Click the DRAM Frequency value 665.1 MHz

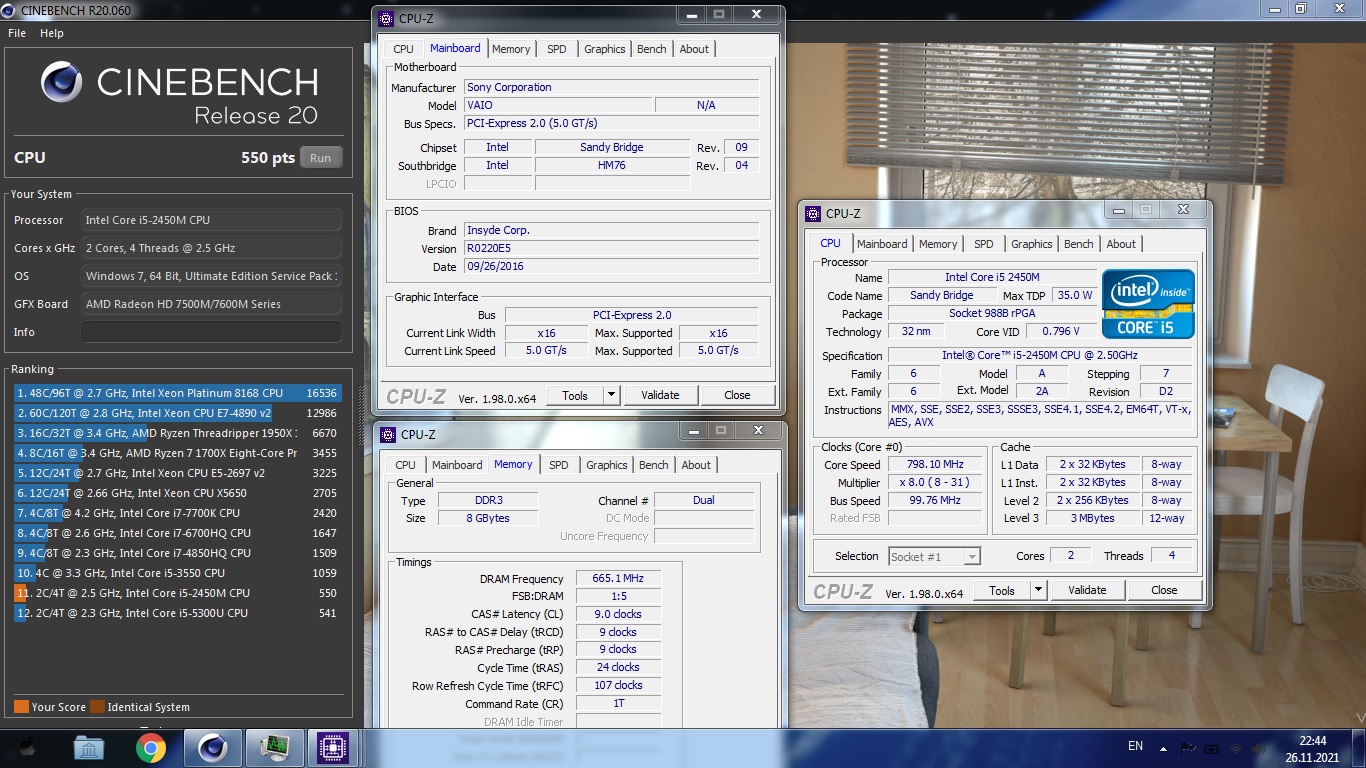point(618,579)
